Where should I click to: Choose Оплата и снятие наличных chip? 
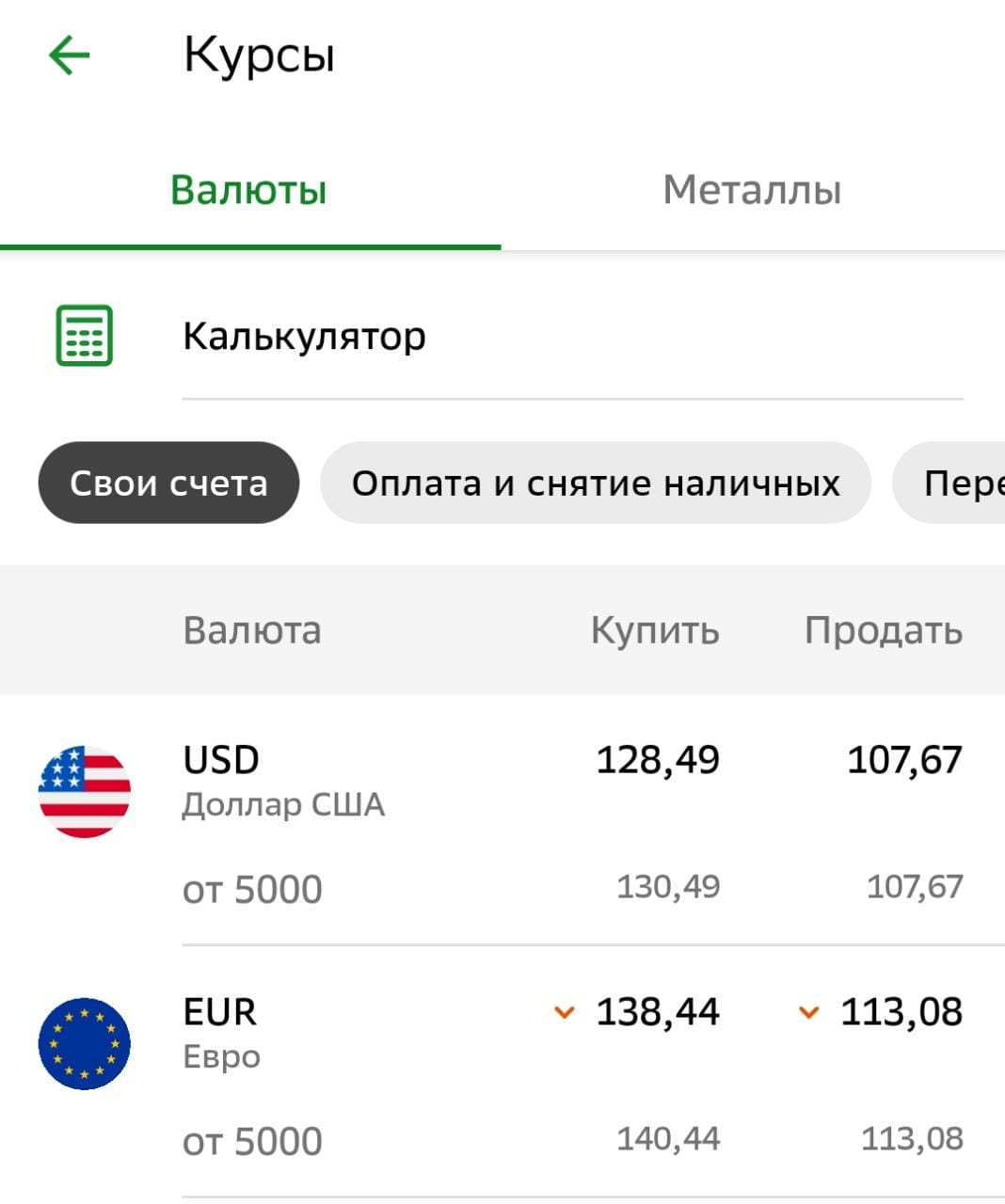596,483
